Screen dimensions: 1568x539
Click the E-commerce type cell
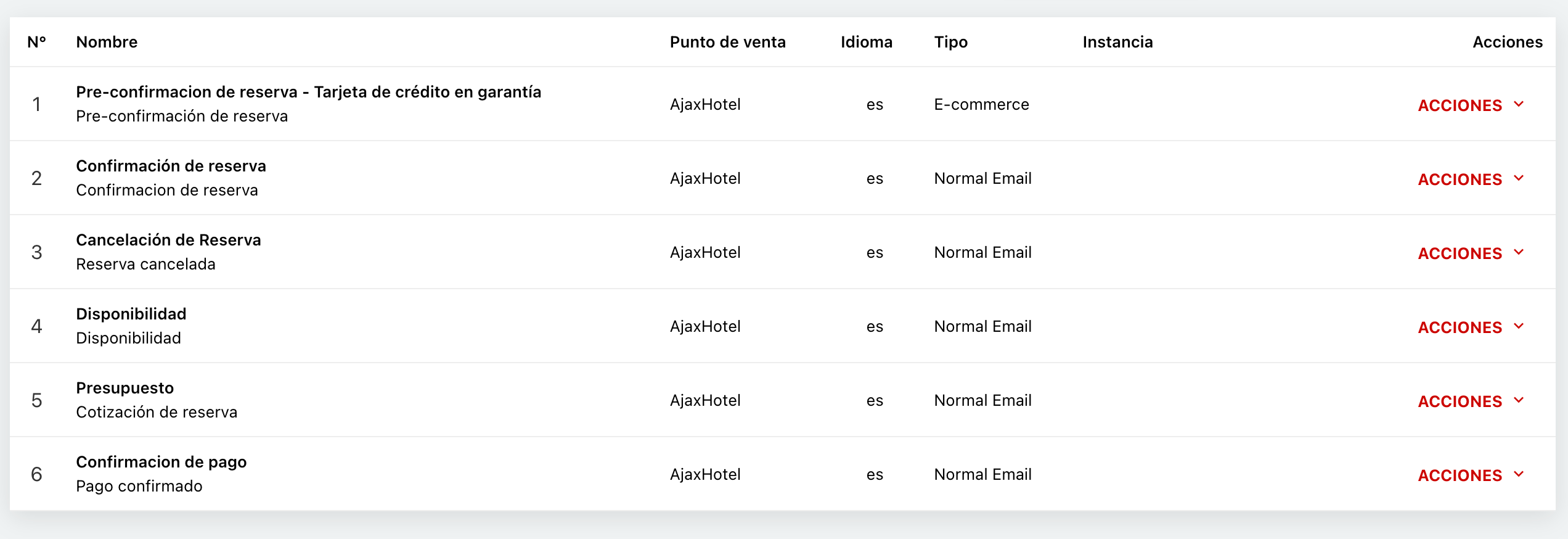981,104
